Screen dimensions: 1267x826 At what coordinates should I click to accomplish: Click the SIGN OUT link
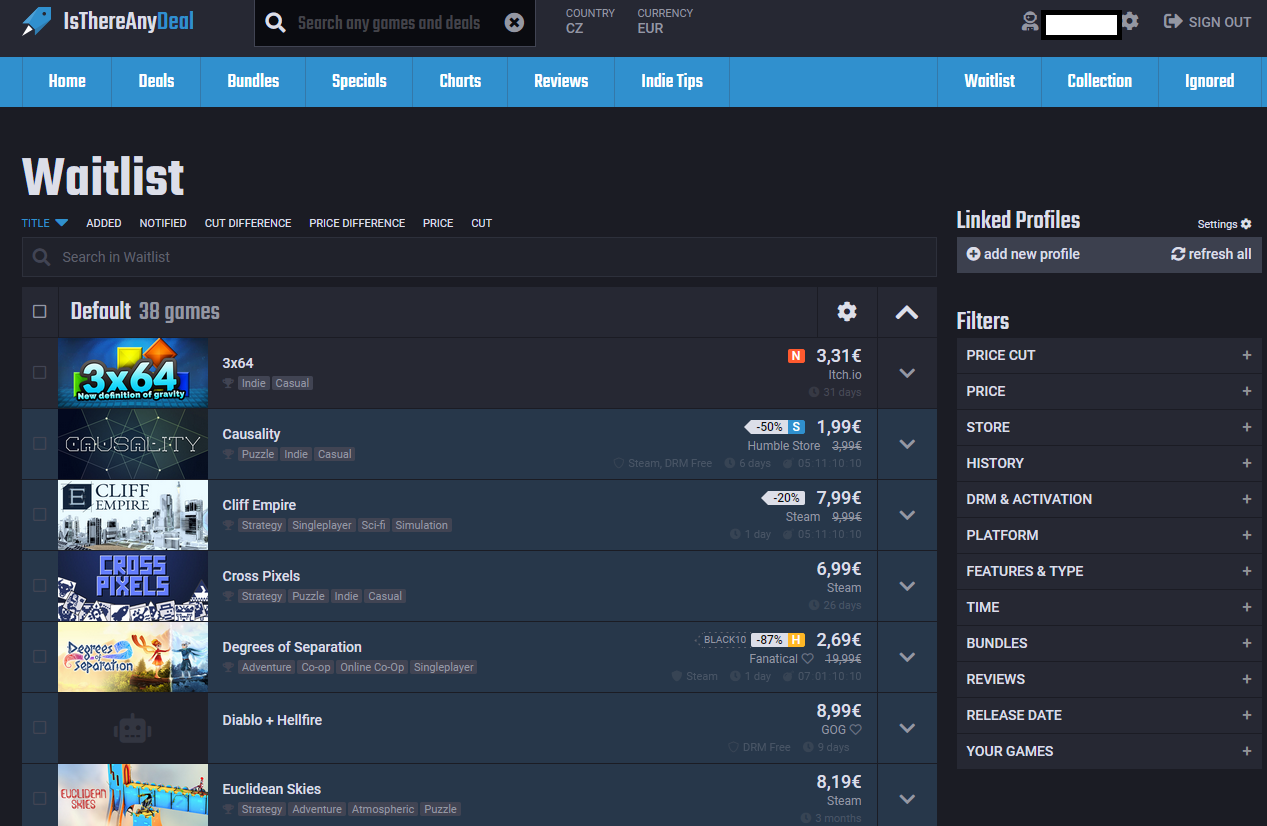point(1208,22)
